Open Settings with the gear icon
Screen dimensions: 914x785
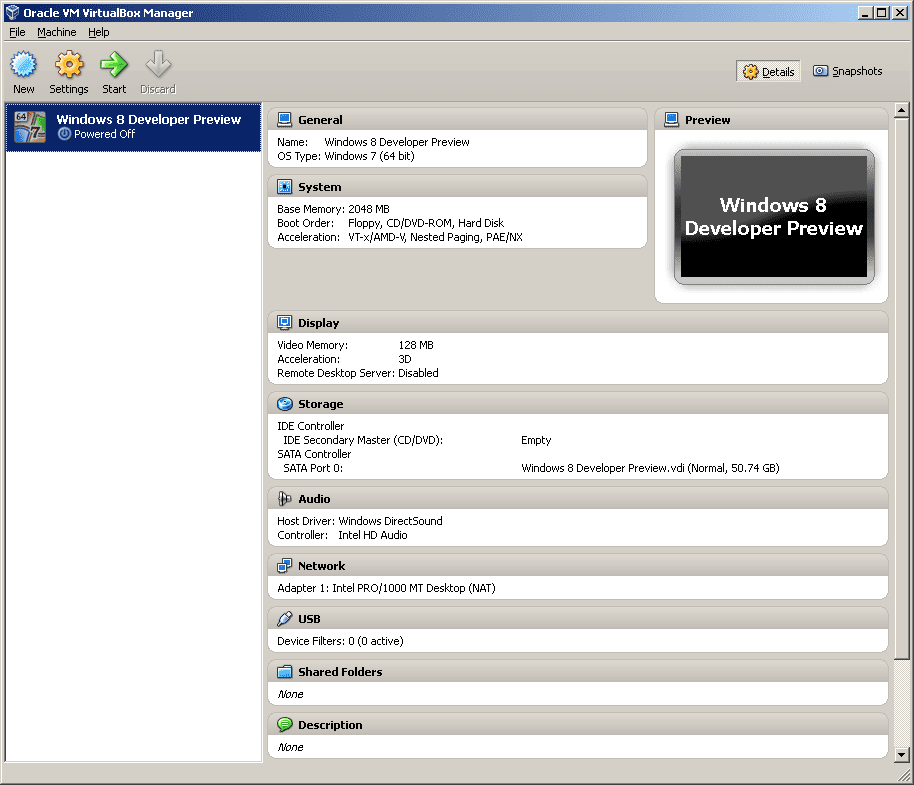tap(69, 64)
